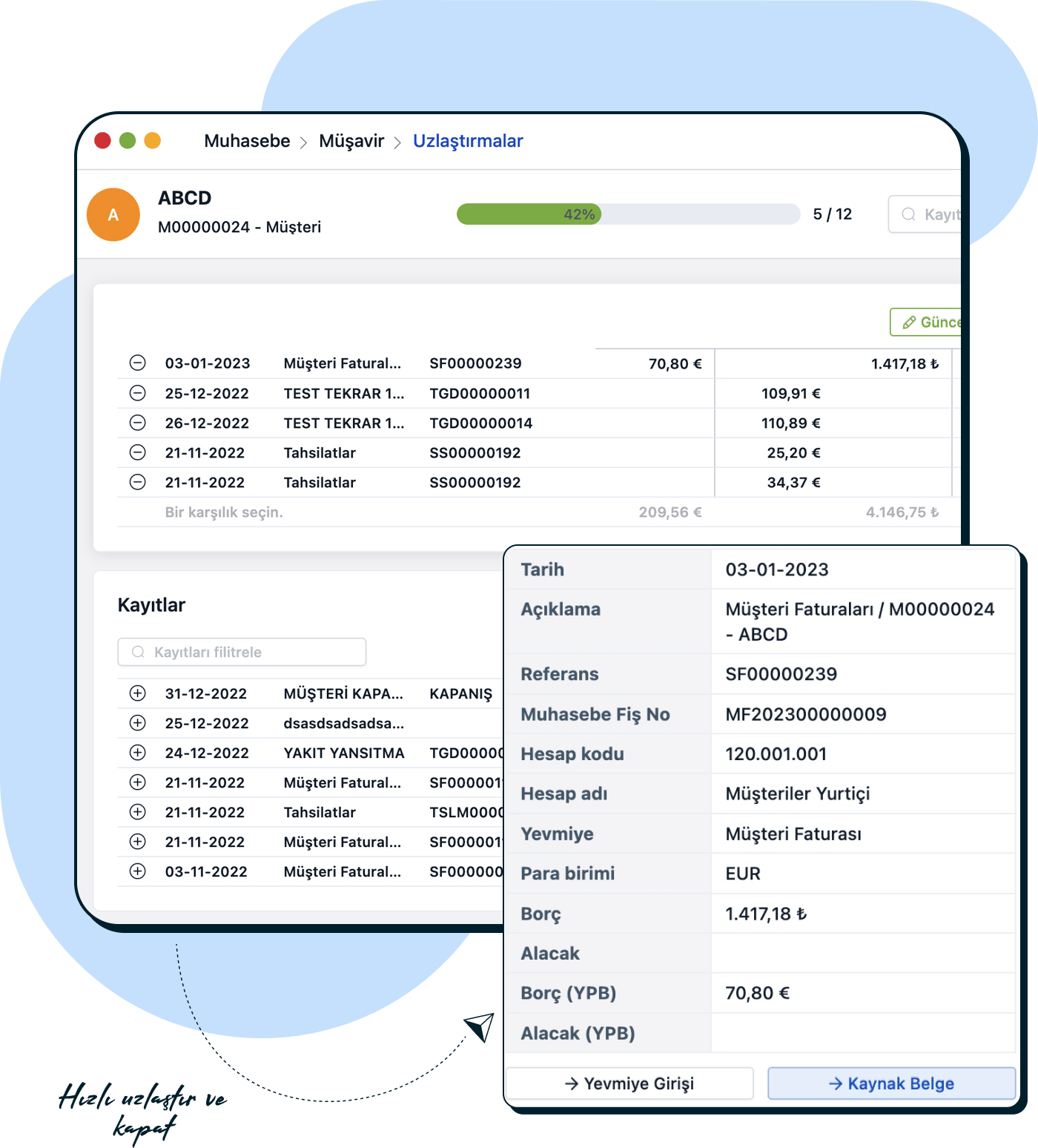Open Uzlaştırmalar breadcrumb link
This screenshot has width=1038, height=1148.
pyautogui.click(x=468, y=141)
